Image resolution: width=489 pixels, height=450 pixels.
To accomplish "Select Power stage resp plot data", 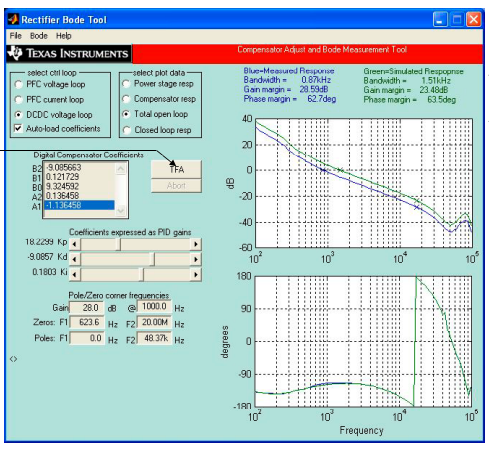I will [x=126, y=84].
